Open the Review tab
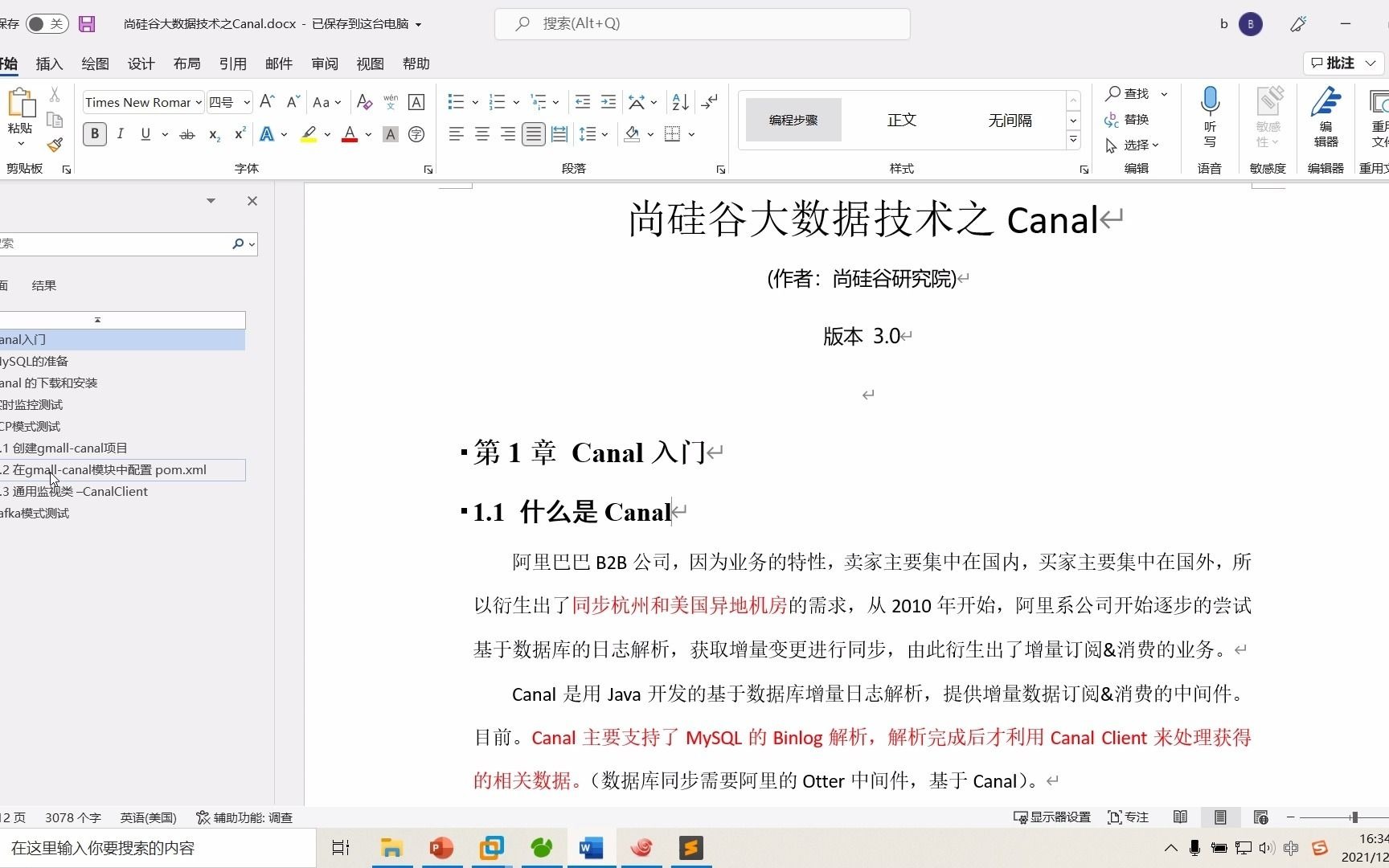 coord(325,63)
